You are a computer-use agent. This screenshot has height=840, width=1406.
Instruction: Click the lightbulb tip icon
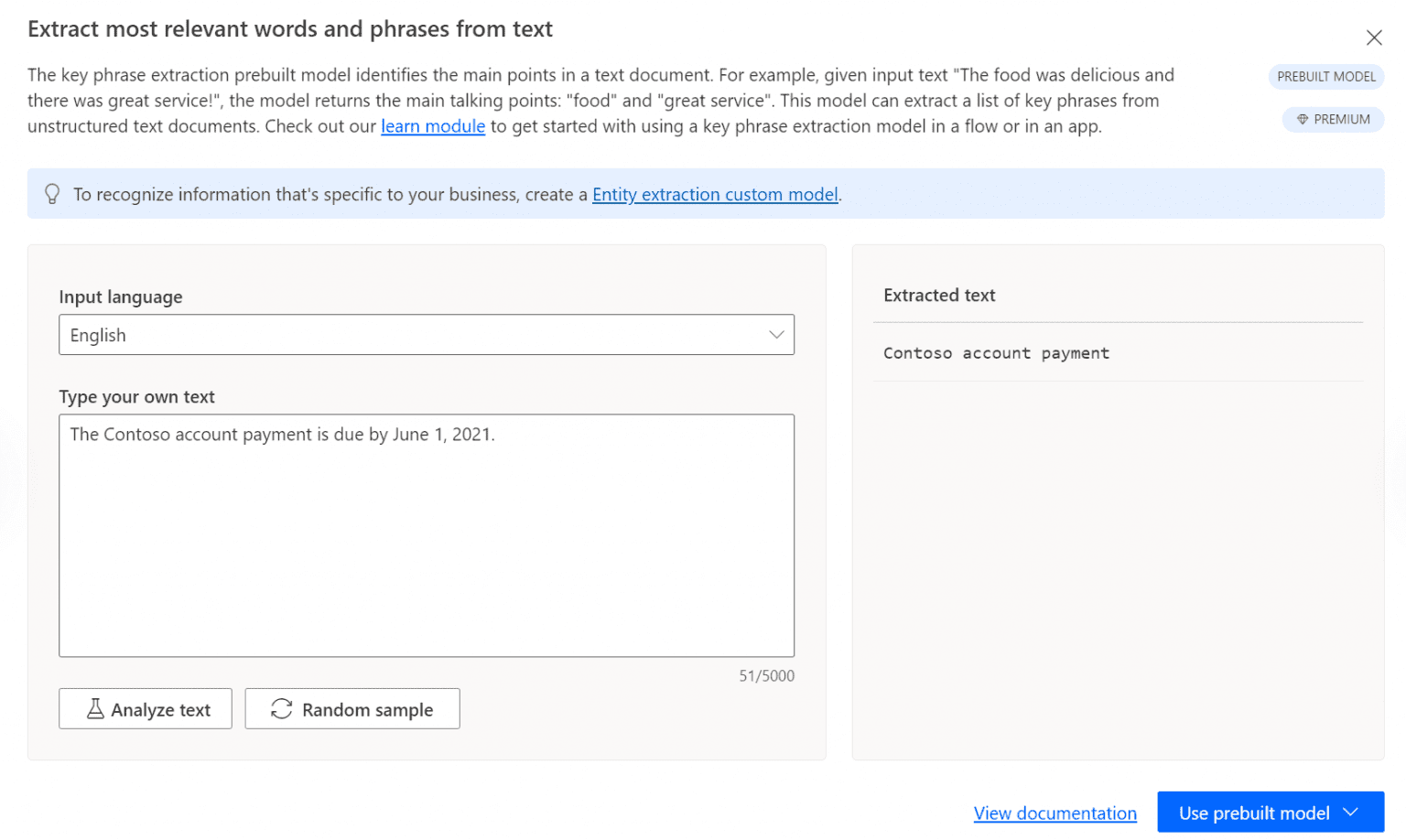point(52,194)
